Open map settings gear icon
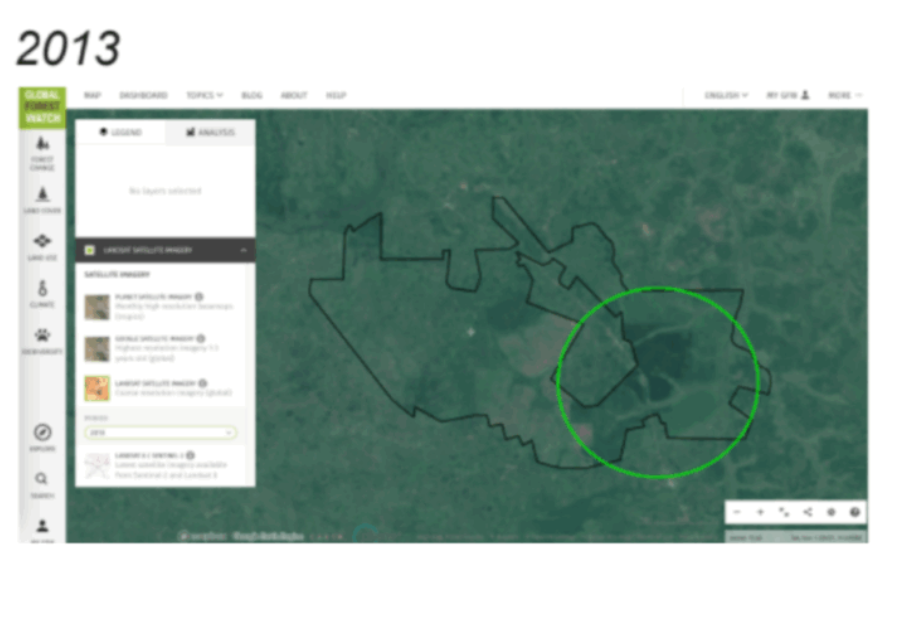The height and width of the screenshot is (623, 897). pyautogui.click(x=831, y=512)
